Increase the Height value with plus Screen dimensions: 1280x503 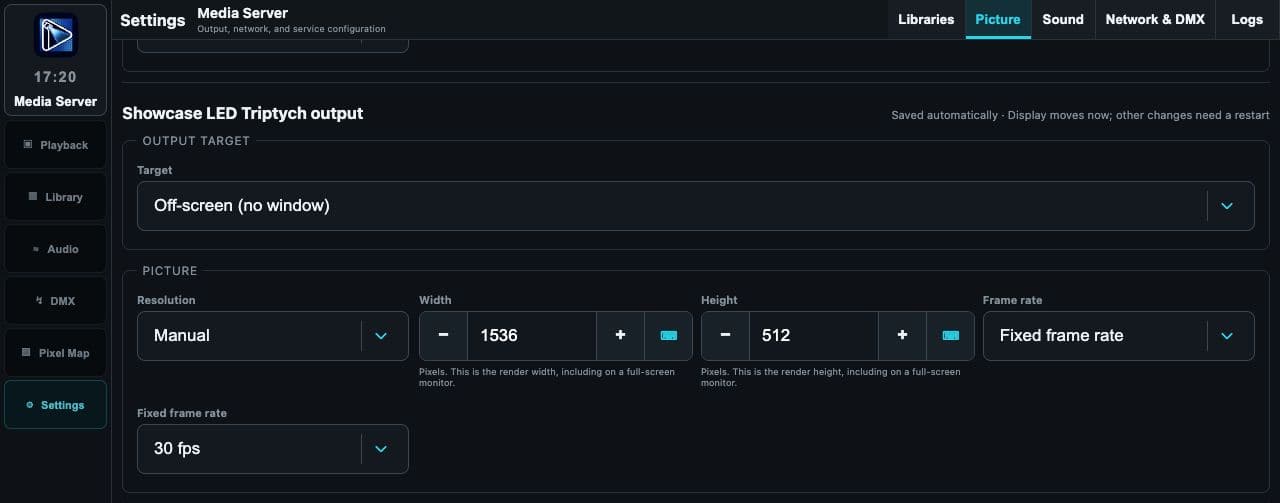point(902,336)
